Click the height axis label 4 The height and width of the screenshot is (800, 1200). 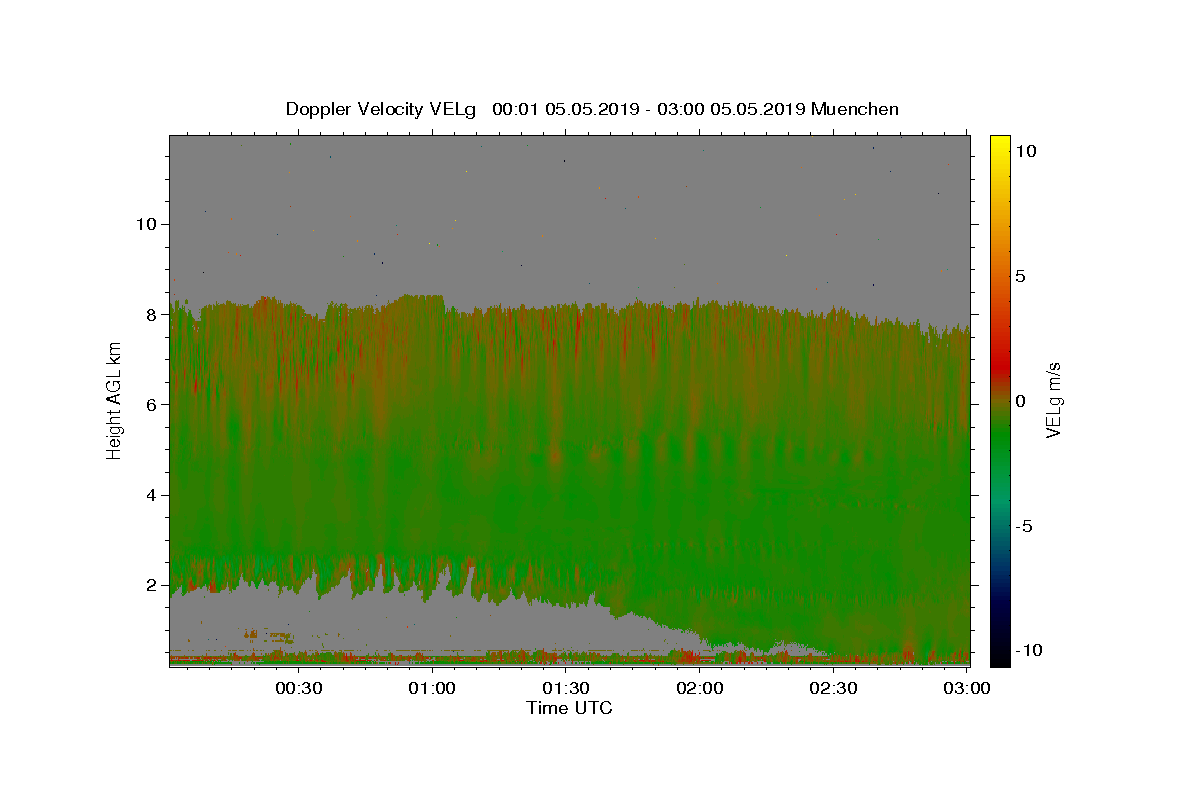pos(150,495)
